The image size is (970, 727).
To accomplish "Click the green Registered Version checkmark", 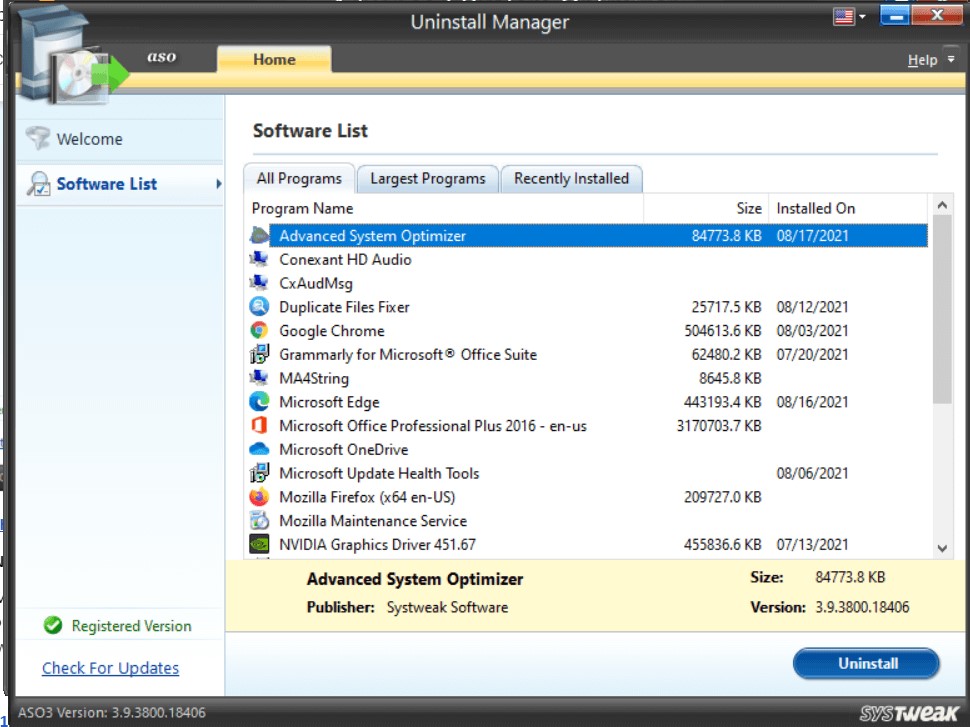I will tap(54, 626).
